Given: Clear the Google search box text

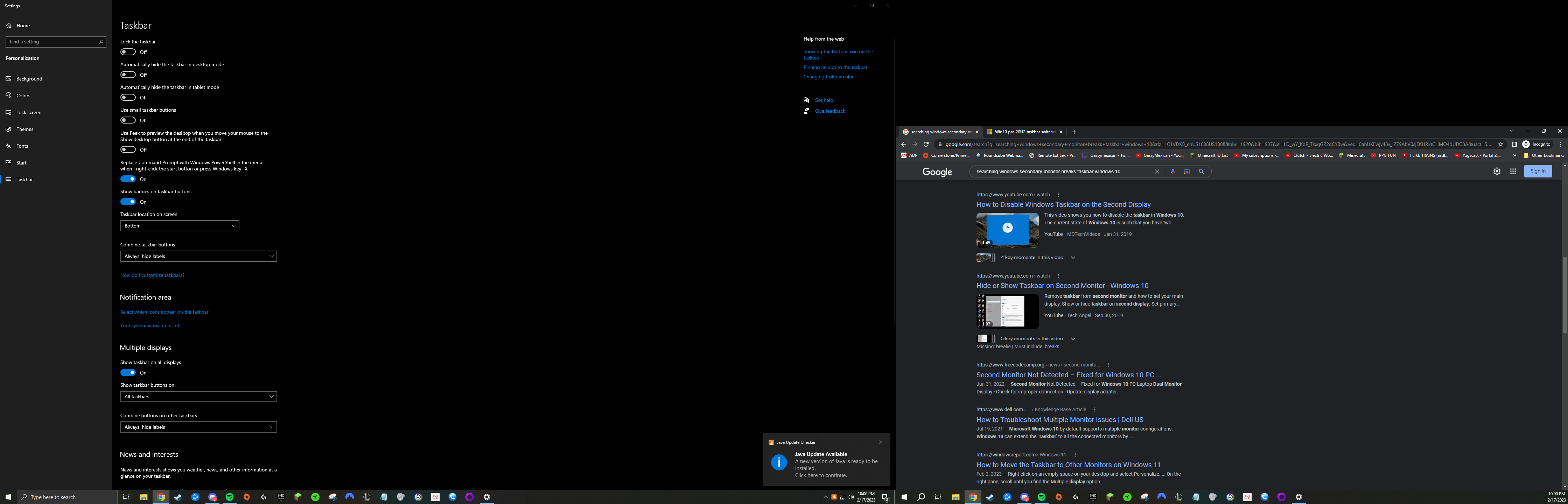Looking at the screenshot, I should pos(1157,171).
